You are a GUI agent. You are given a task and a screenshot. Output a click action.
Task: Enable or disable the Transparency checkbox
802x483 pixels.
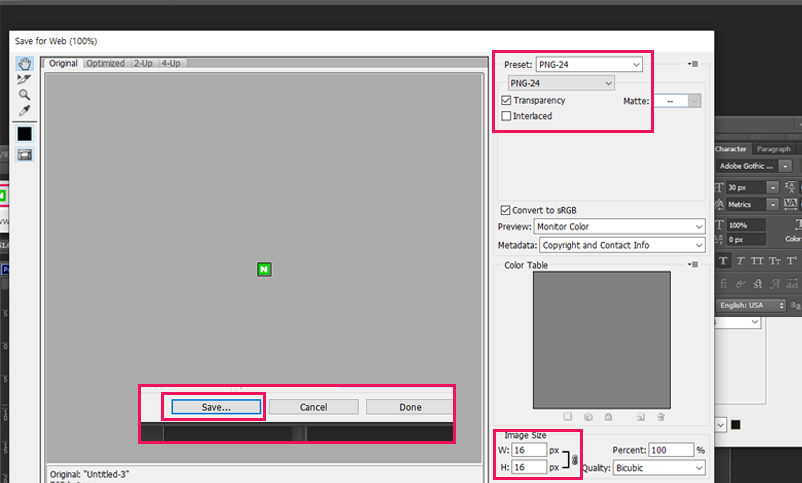point(506,100)
